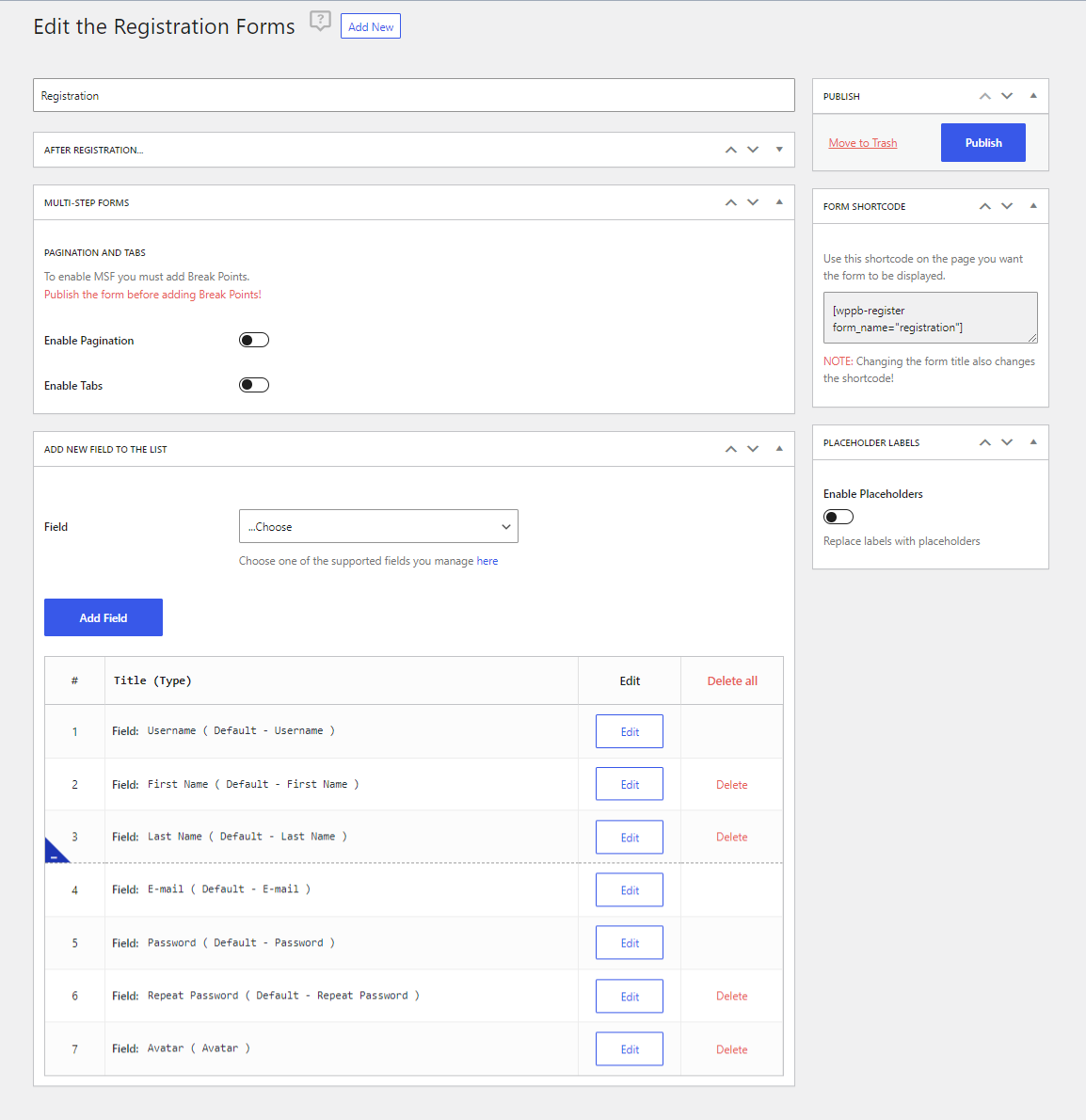
Task: Move Multi-Step Forms panel up arrow
Action: (730, 203)
